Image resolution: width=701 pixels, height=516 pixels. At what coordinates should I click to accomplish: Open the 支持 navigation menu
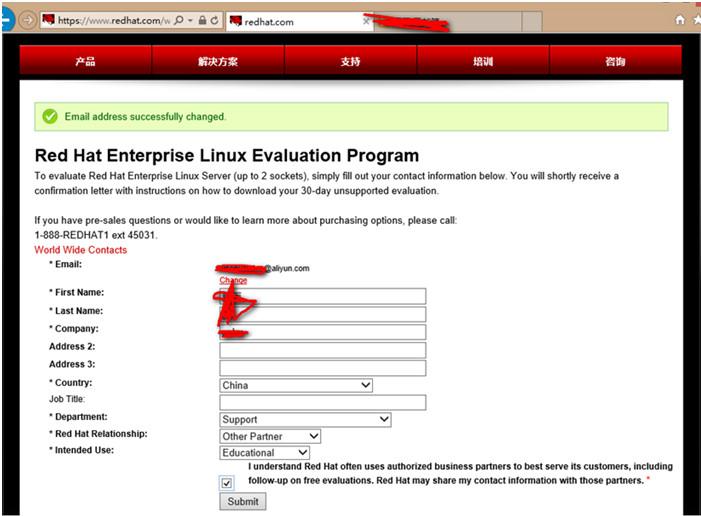click(350, 61)
